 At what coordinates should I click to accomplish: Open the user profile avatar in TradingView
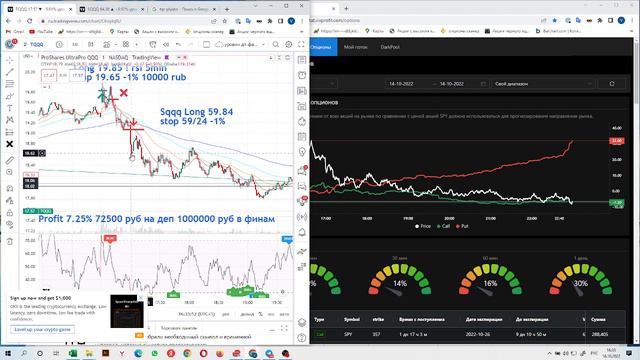[10, 44]
